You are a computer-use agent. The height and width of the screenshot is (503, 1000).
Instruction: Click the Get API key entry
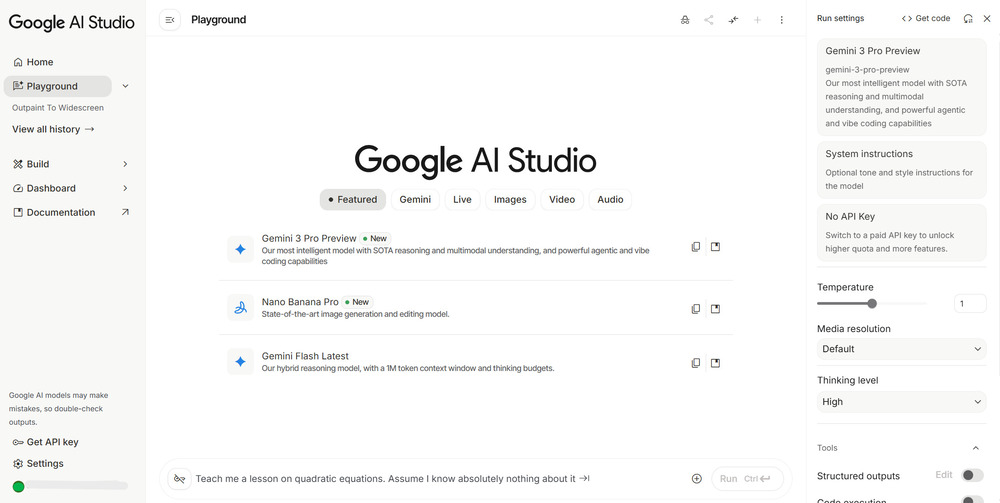pos(45,442)
